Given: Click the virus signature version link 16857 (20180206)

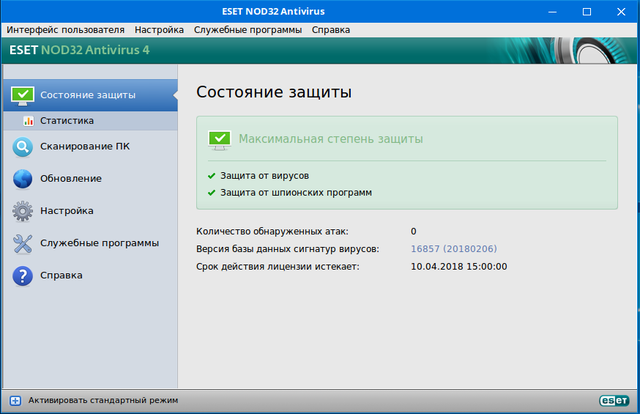Looking at the screenshot, I should tap(454, 249).
